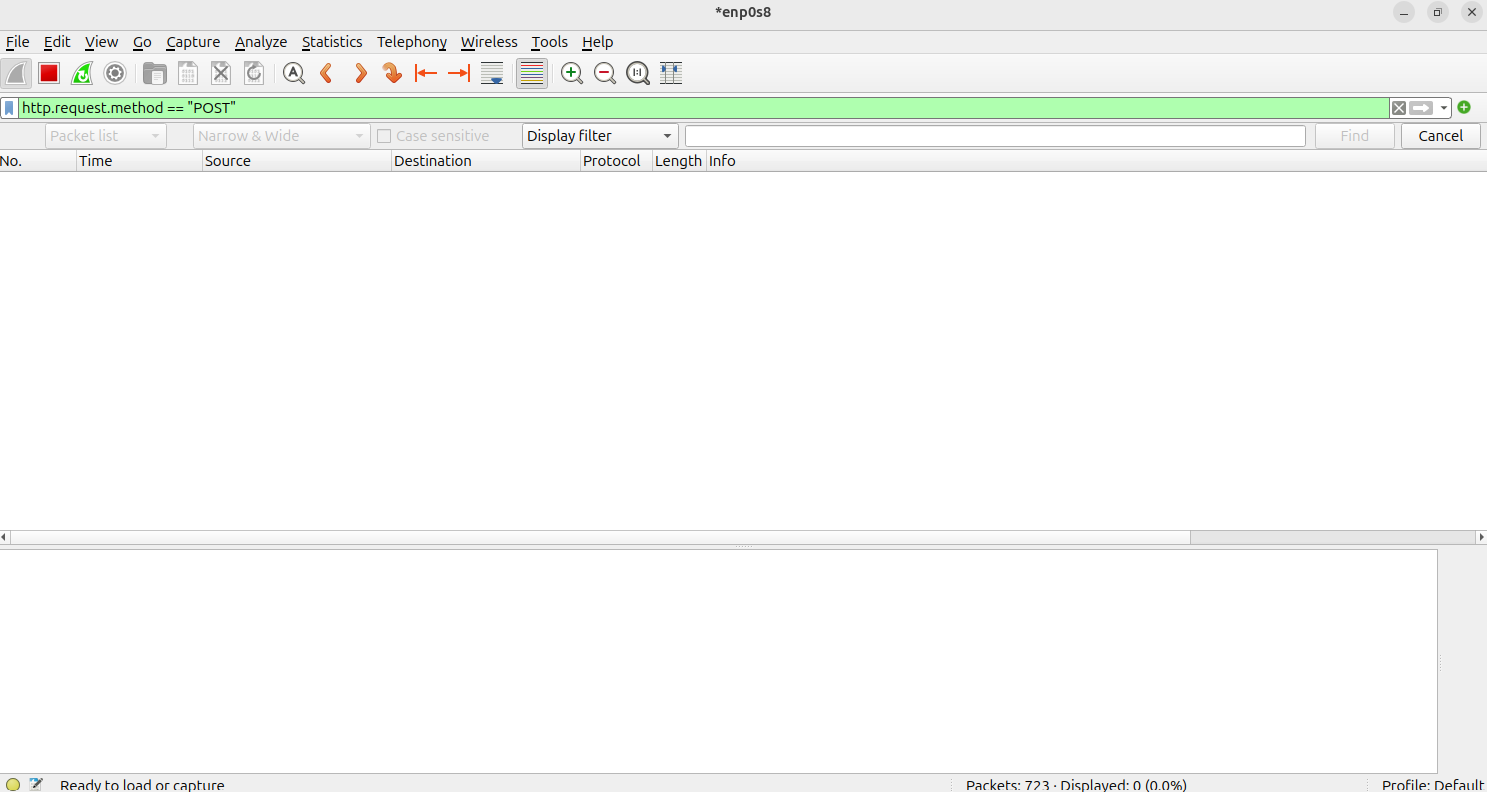
Task: Zoom in on packet text
Action: pyautogui.click(x=572, y=73)
